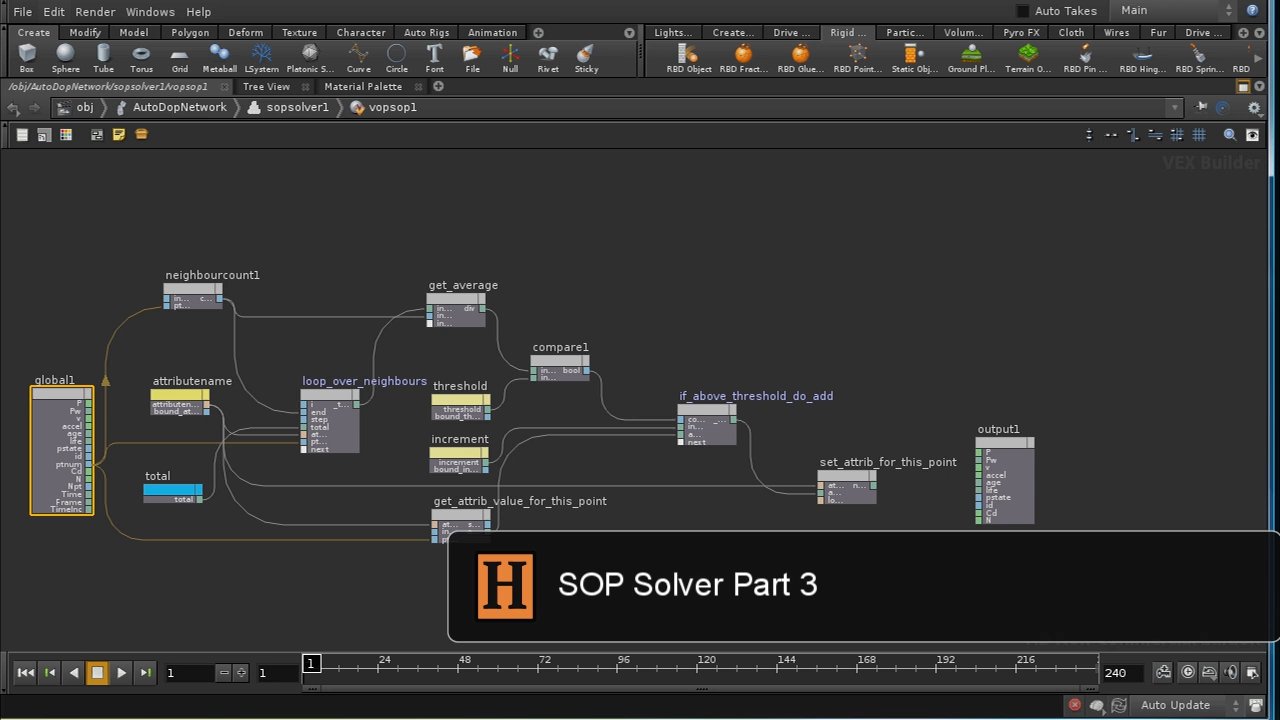The width and height of the screenshot is (1280, 720).
Task: Select the Sticky shelf tool
Action: point(586,58)
